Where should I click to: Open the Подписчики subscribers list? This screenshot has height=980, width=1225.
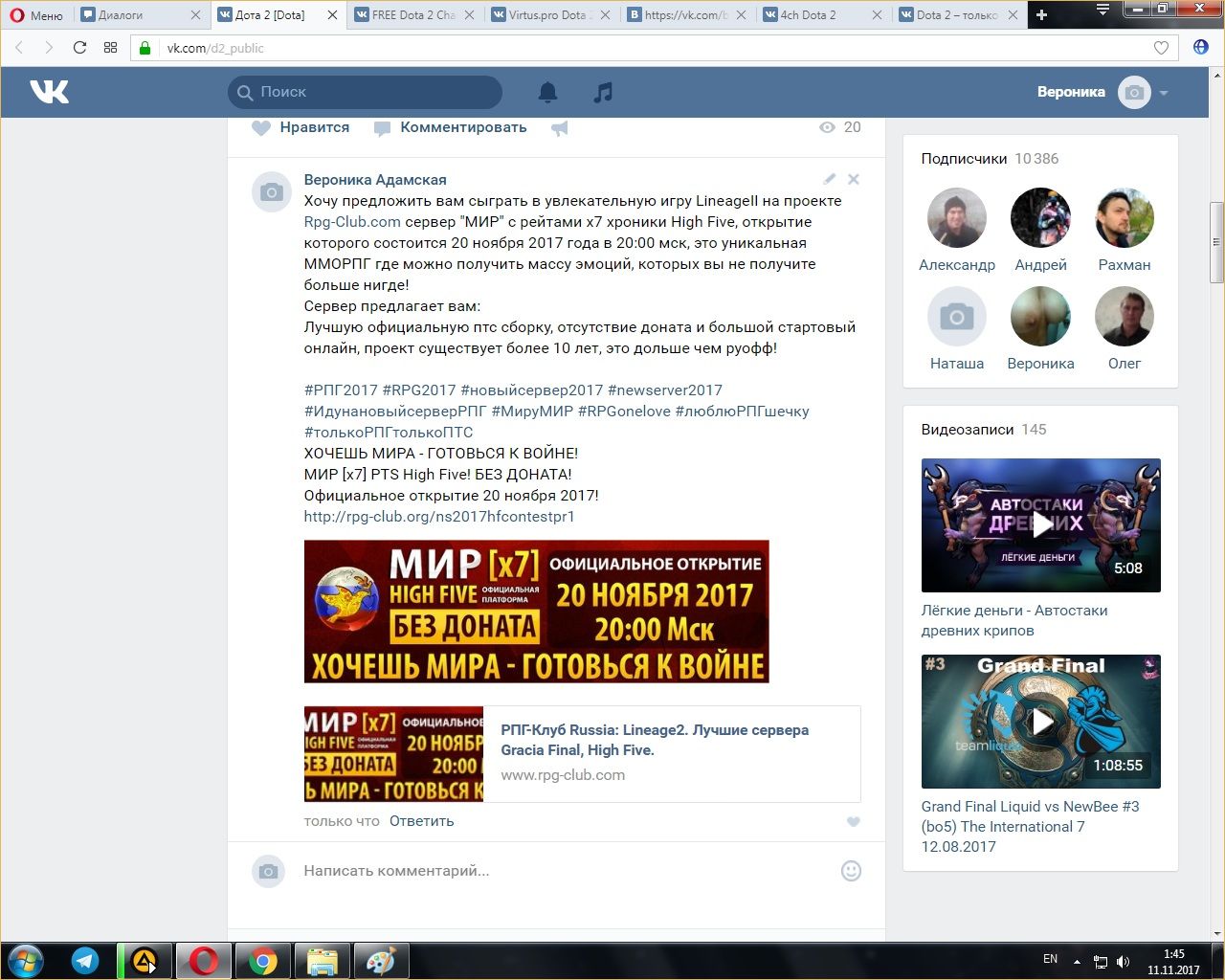(990, 159)
